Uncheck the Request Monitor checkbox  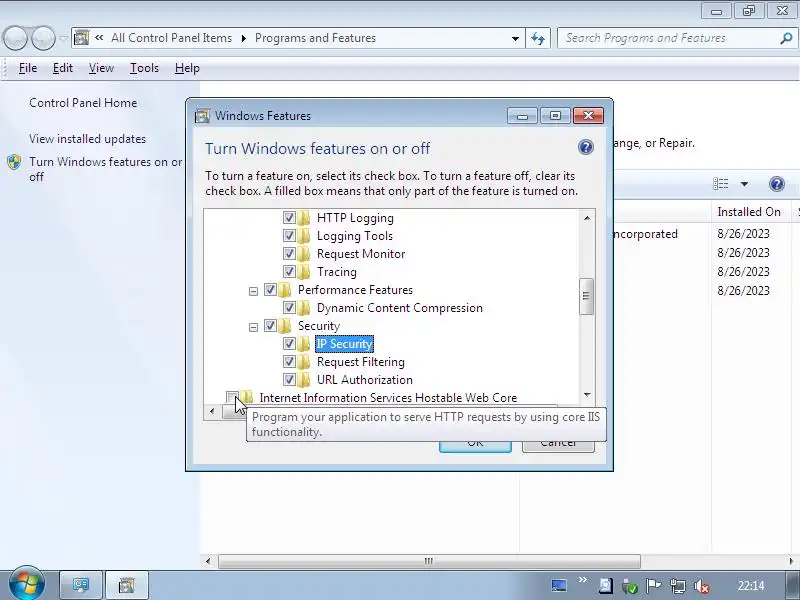[289, 254]
